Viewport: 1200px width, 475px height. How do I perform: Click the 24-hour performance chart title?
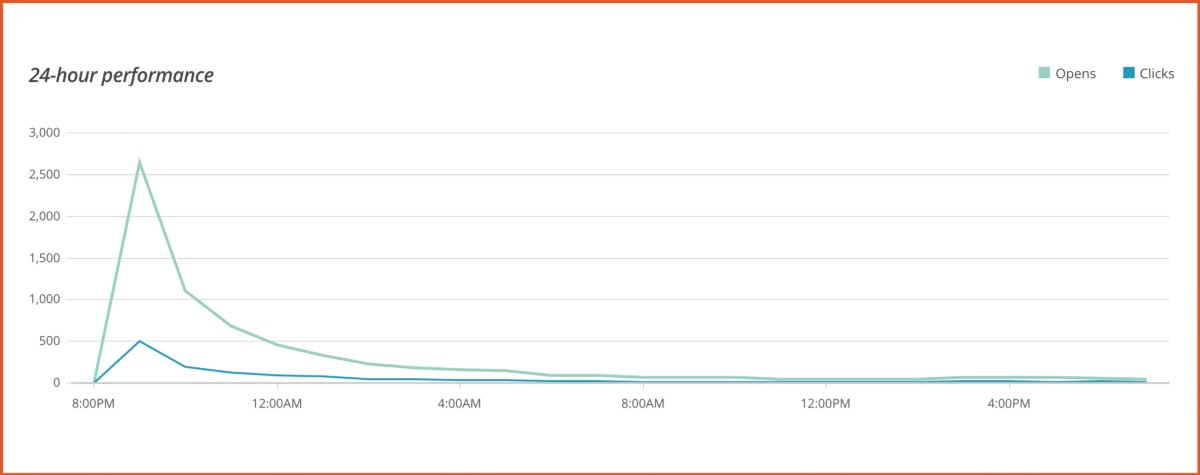pyautogui.click(x=121, y=75)
